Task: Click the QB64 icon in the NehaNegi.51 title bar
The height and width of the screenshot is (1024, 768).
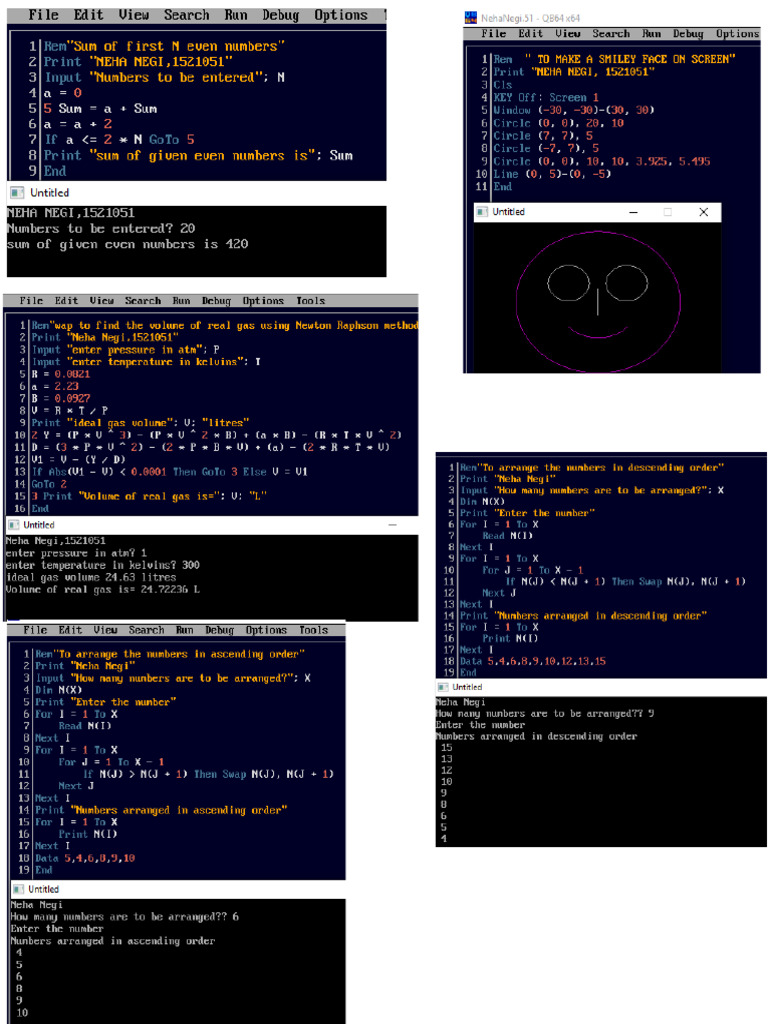Action: [x=470, y=18]
